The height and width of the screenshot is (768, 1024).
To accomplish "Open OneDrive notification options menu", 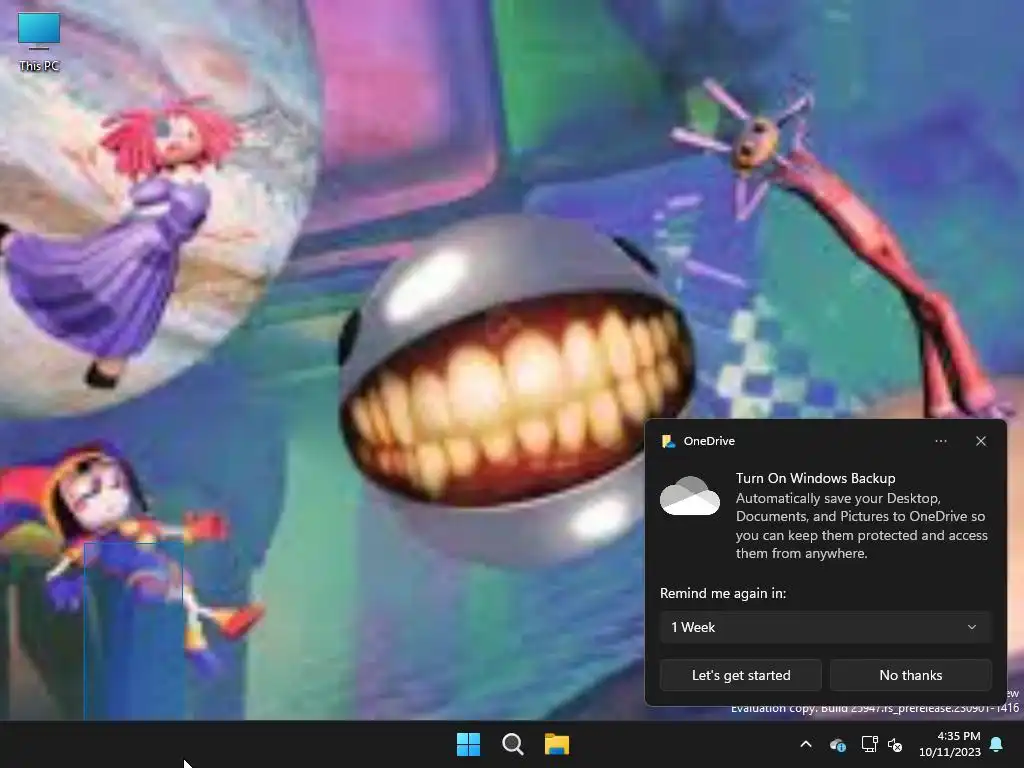I will pos(940,441).
